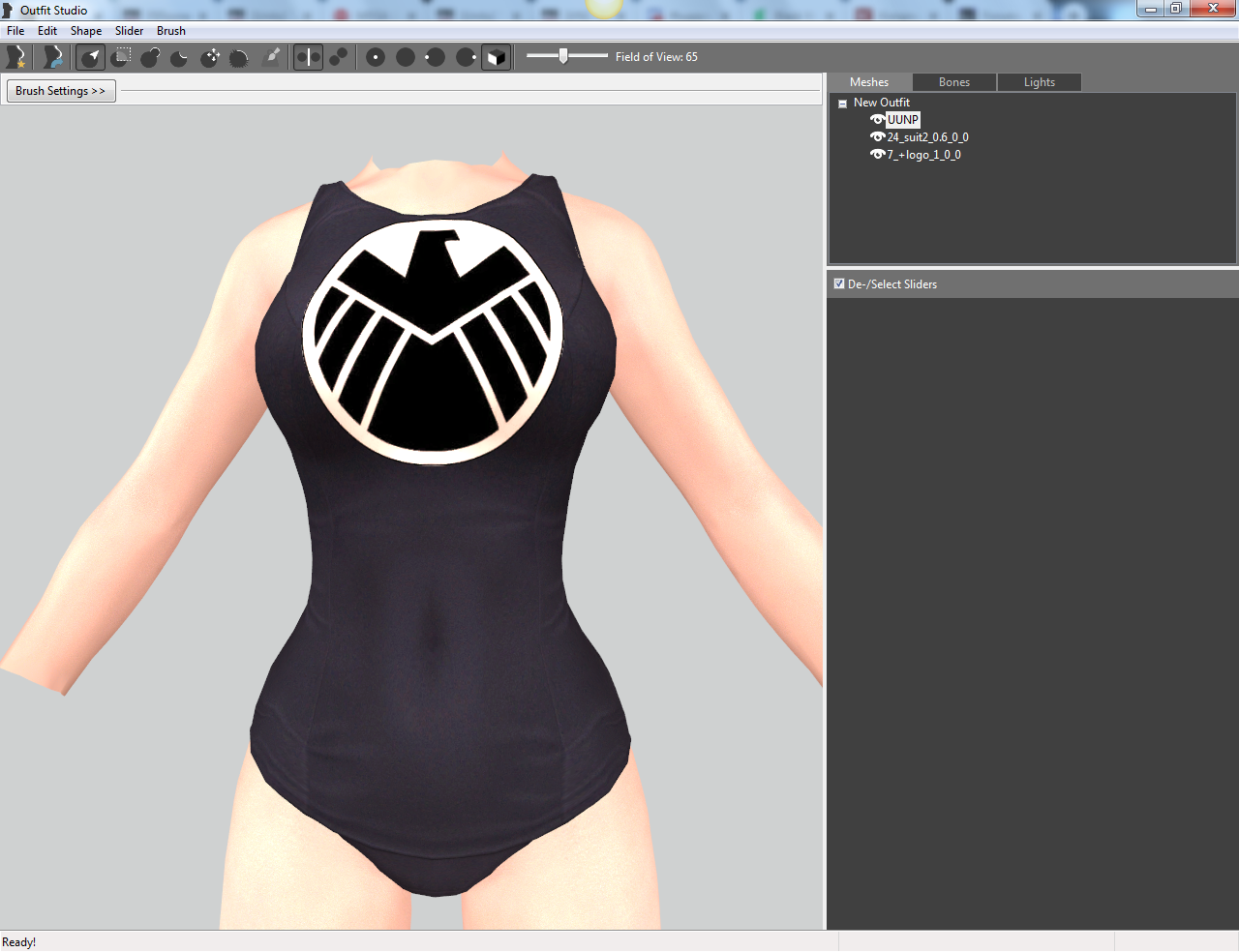Hide the UUNP mesh with its eye icon
The width and height of the screenshot is (1239, 952).
(x=877, y=120)
